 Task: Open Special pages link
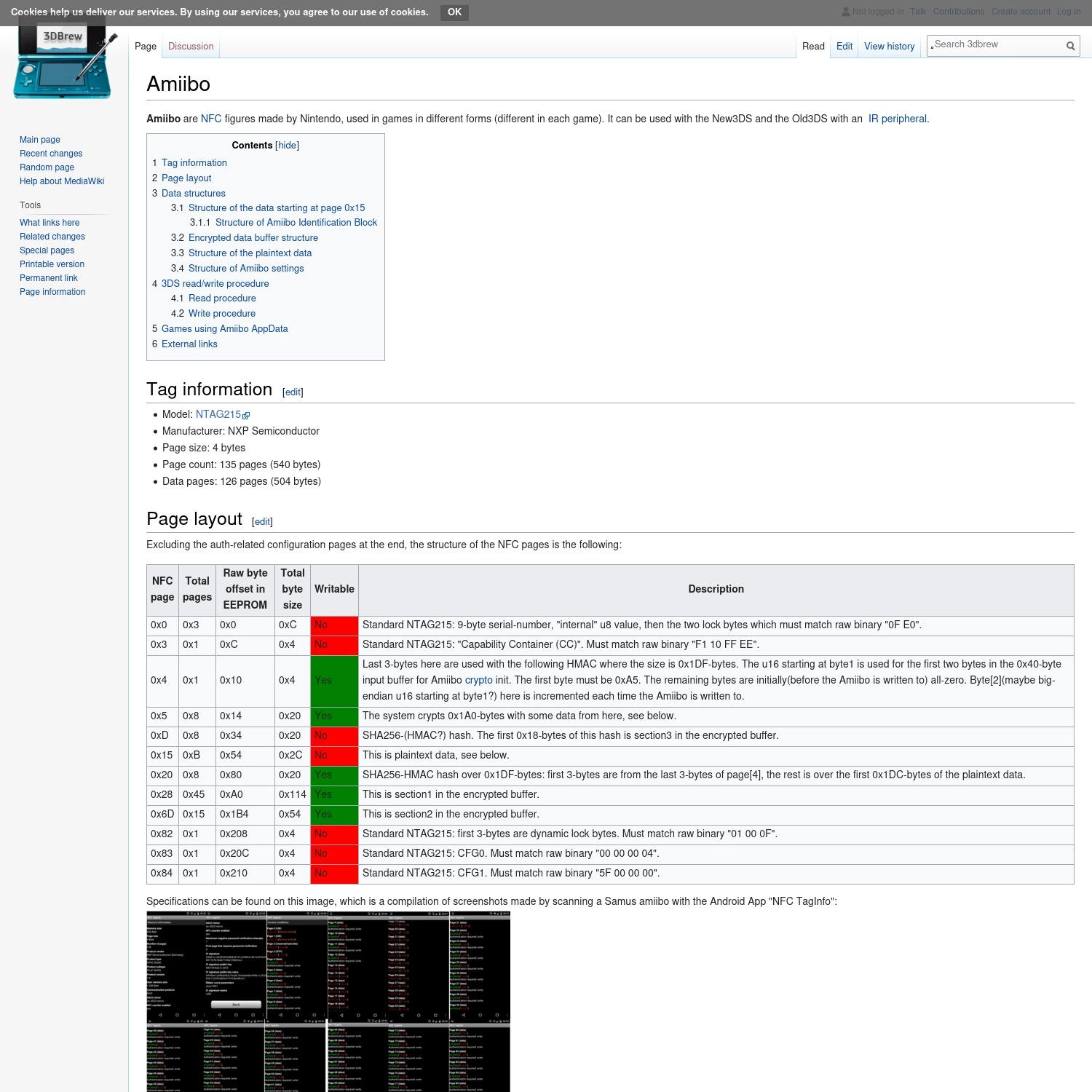[x=47, y=250]
